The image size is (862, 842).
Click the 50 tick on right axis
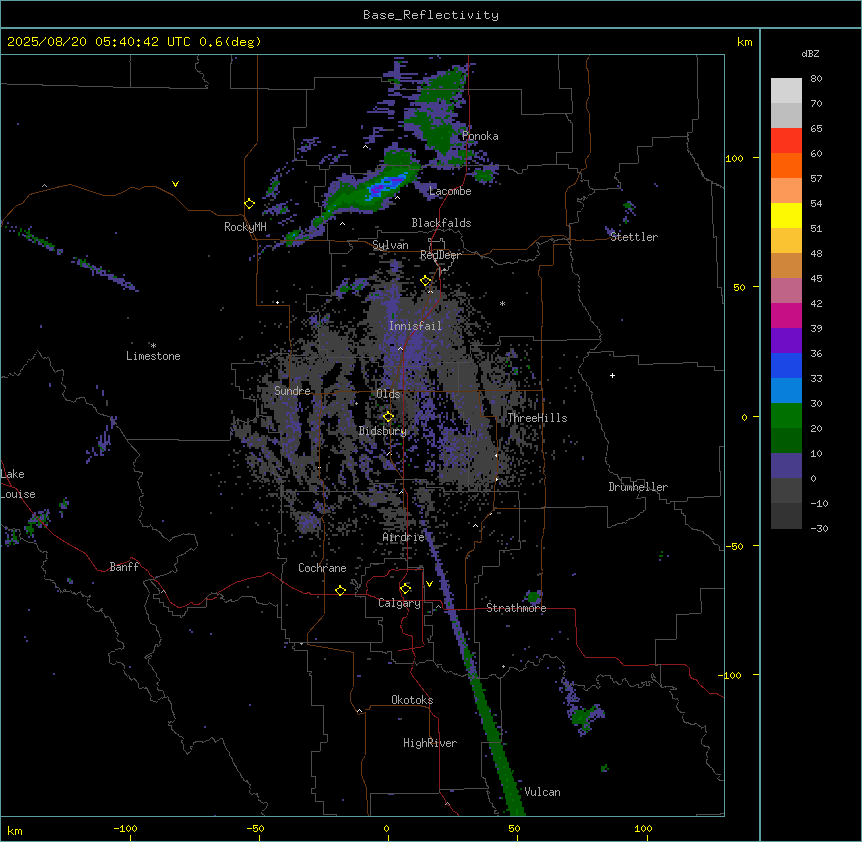[739, 287]
